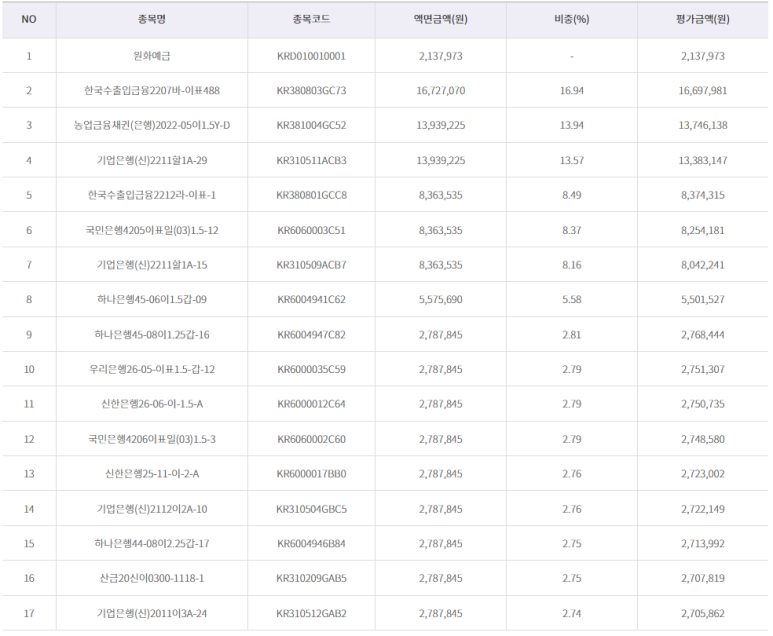Select 하나은행45-06이1.5갑-09 cell
This screenshot has height=636, width=773.
click(152, 300)
